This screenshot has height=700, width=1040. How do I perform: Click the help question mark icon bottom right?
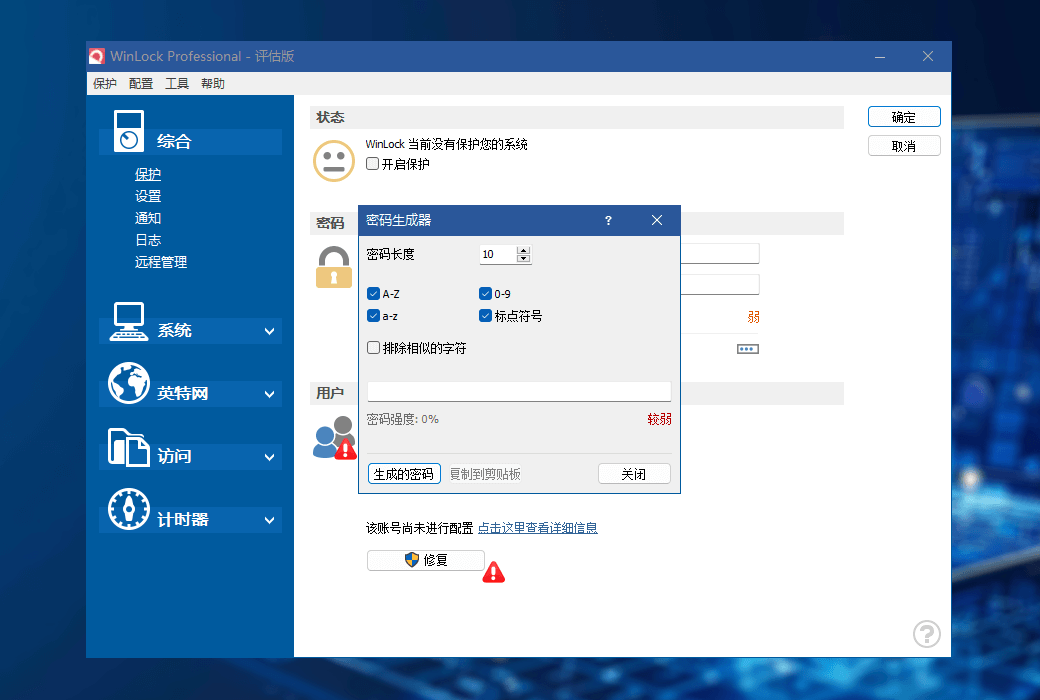click(927, 634)
